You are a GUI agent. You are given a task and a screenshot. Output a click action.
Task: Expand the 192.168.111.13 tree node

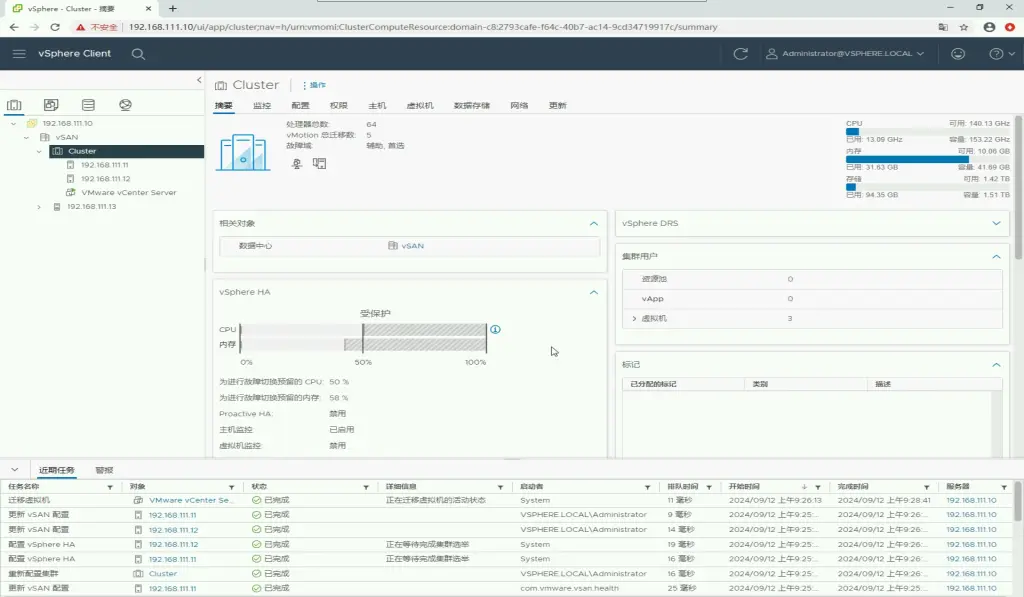click(39, 207)
